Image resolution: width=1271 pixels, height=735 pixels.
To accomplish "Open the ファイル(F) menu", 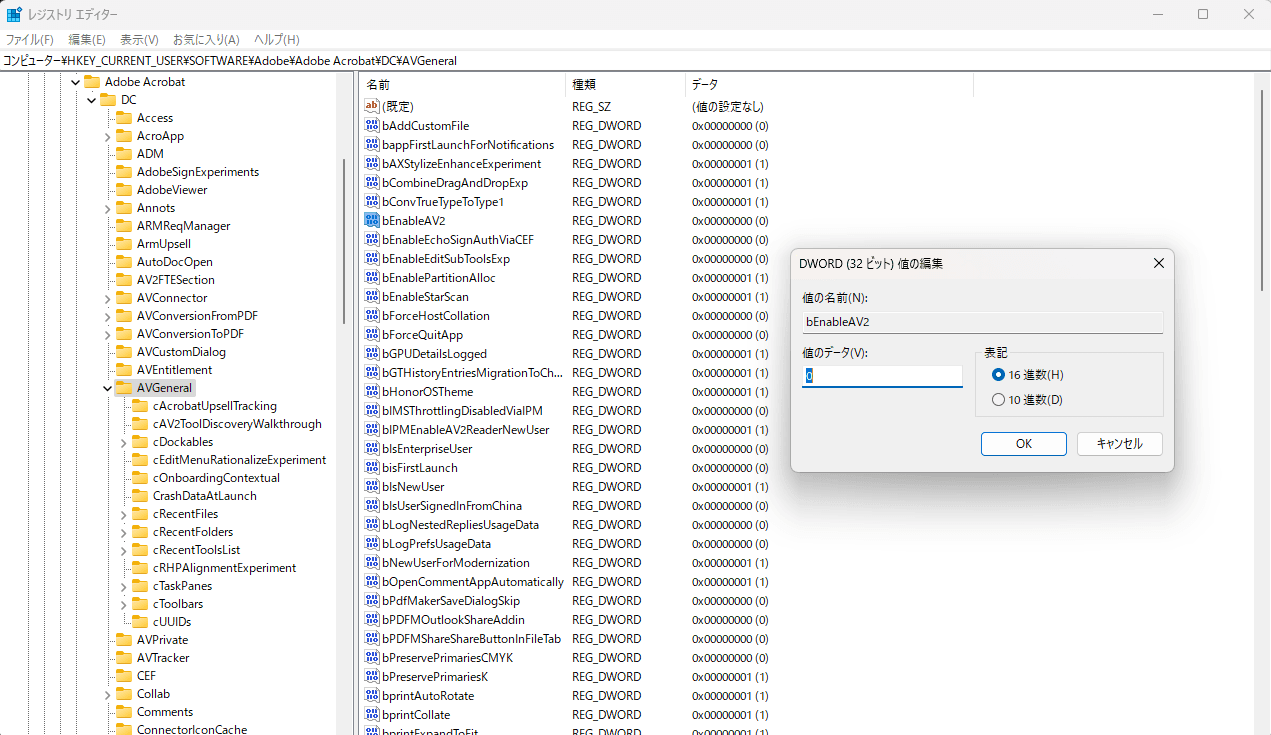I will click(29, 40).
